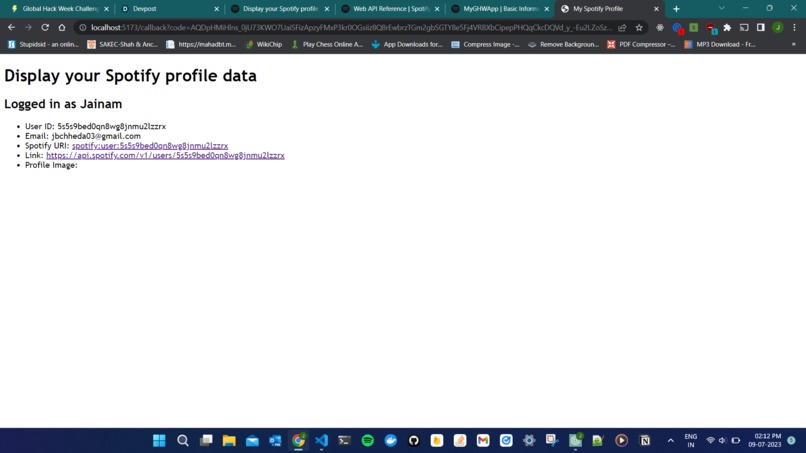Open Google Chrome taskbar icon

coord(298,441)
